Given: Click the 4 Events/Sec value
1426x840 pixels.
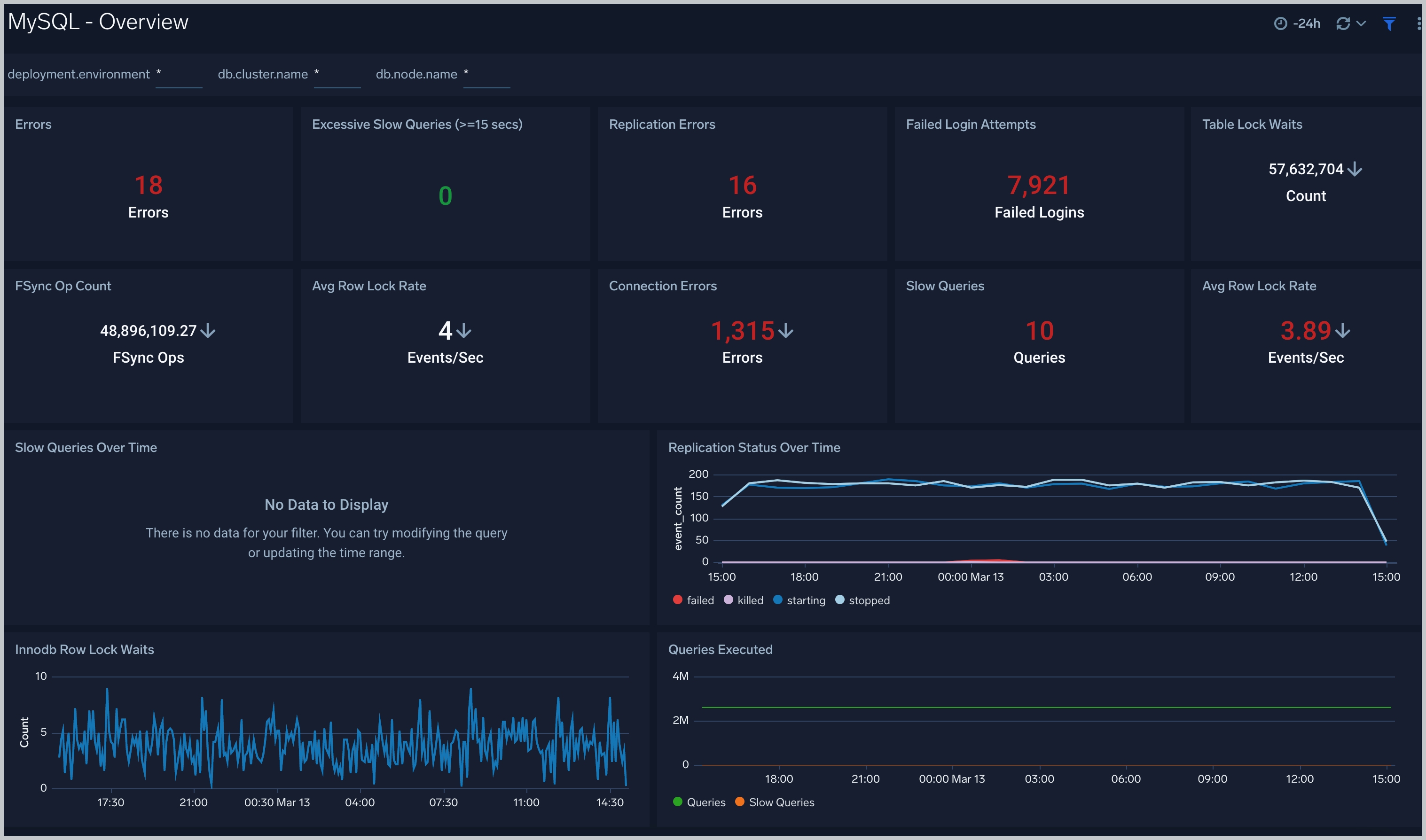Looking at the screenshot, I should [446, 331].
